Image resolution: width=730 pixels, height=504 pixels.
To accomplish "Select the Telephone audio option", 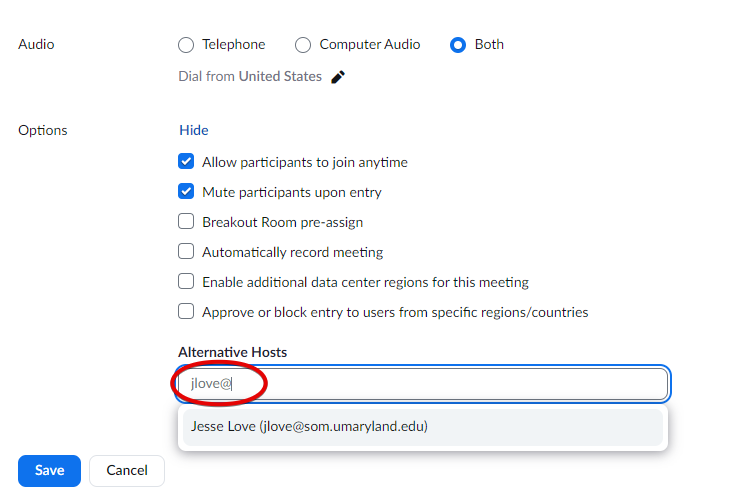I will 186,45.
